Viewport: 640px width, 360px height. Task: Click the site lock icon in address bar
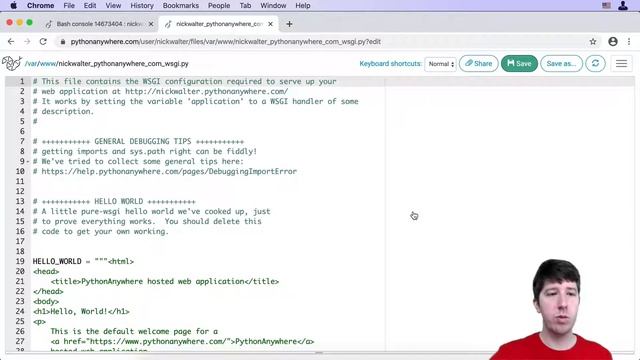62,42
